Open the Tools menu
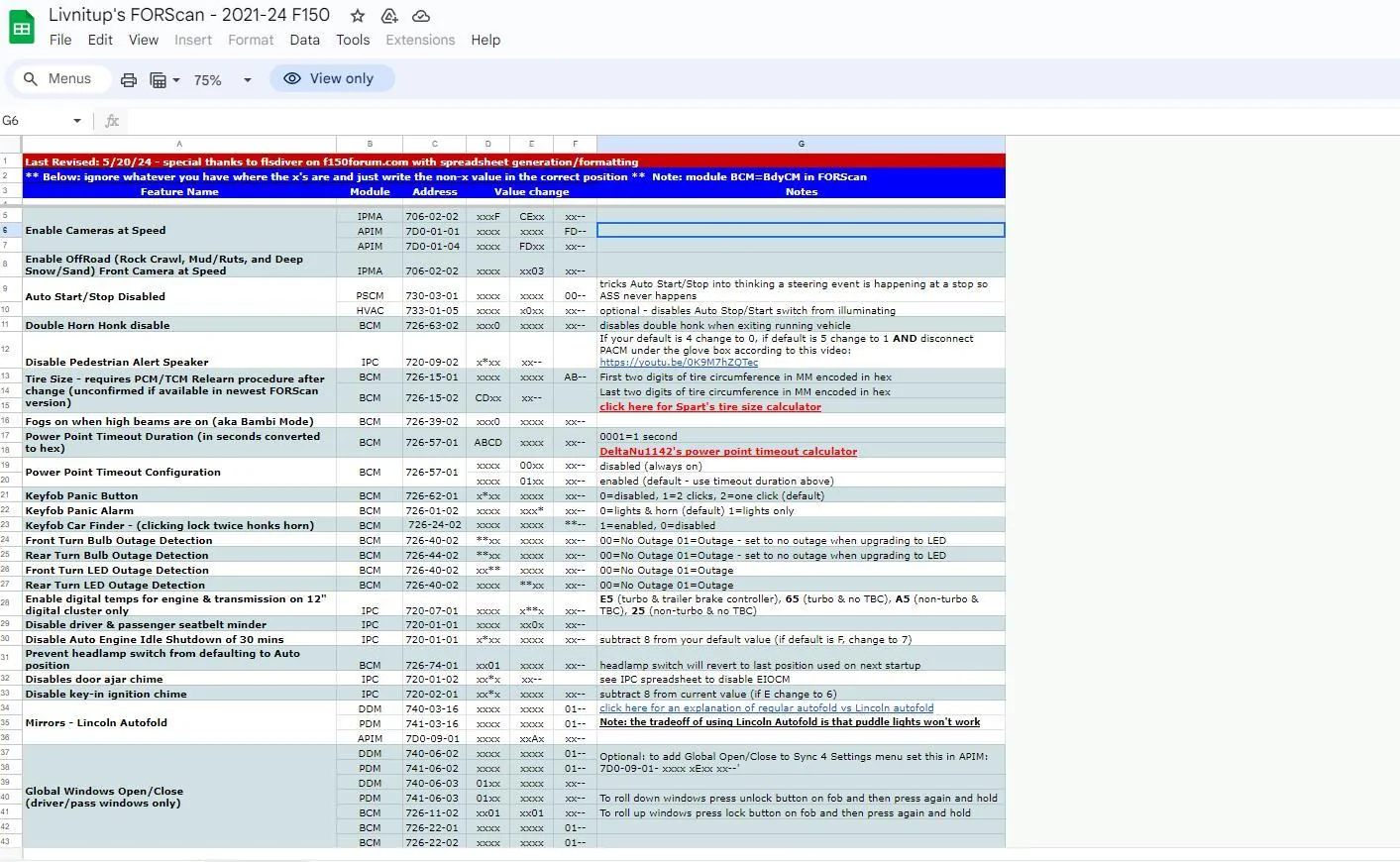The image size is (1400, 862). (353, 40)
